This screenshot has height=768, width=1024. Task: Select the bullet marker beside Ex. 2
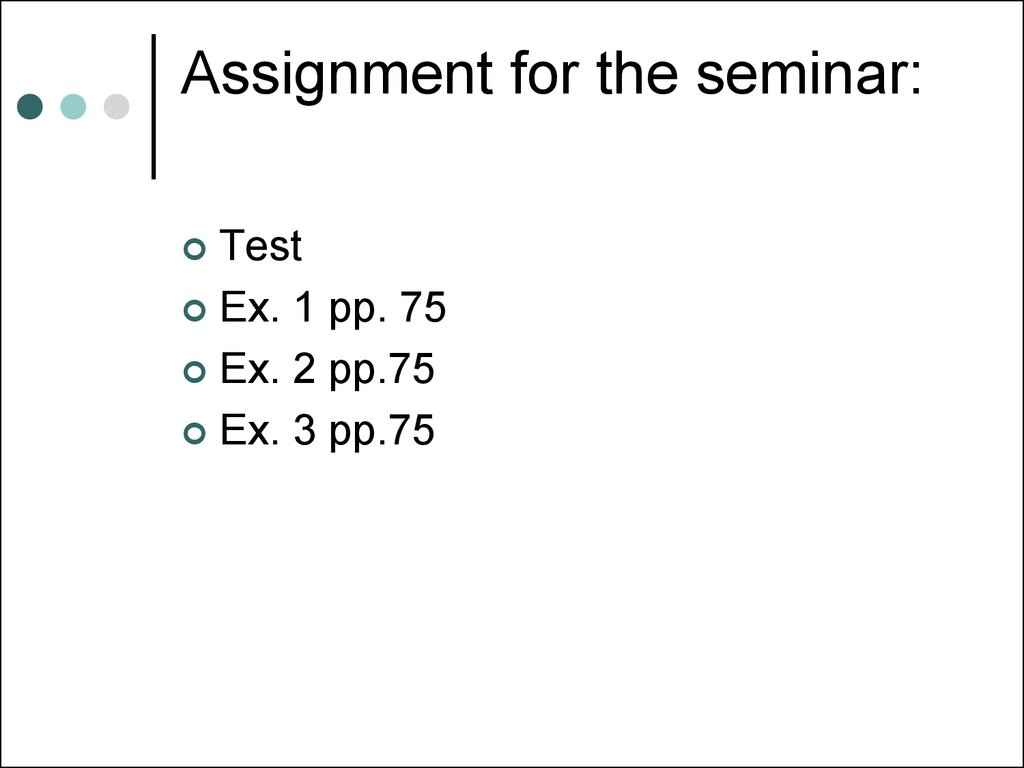coord(194,372)
